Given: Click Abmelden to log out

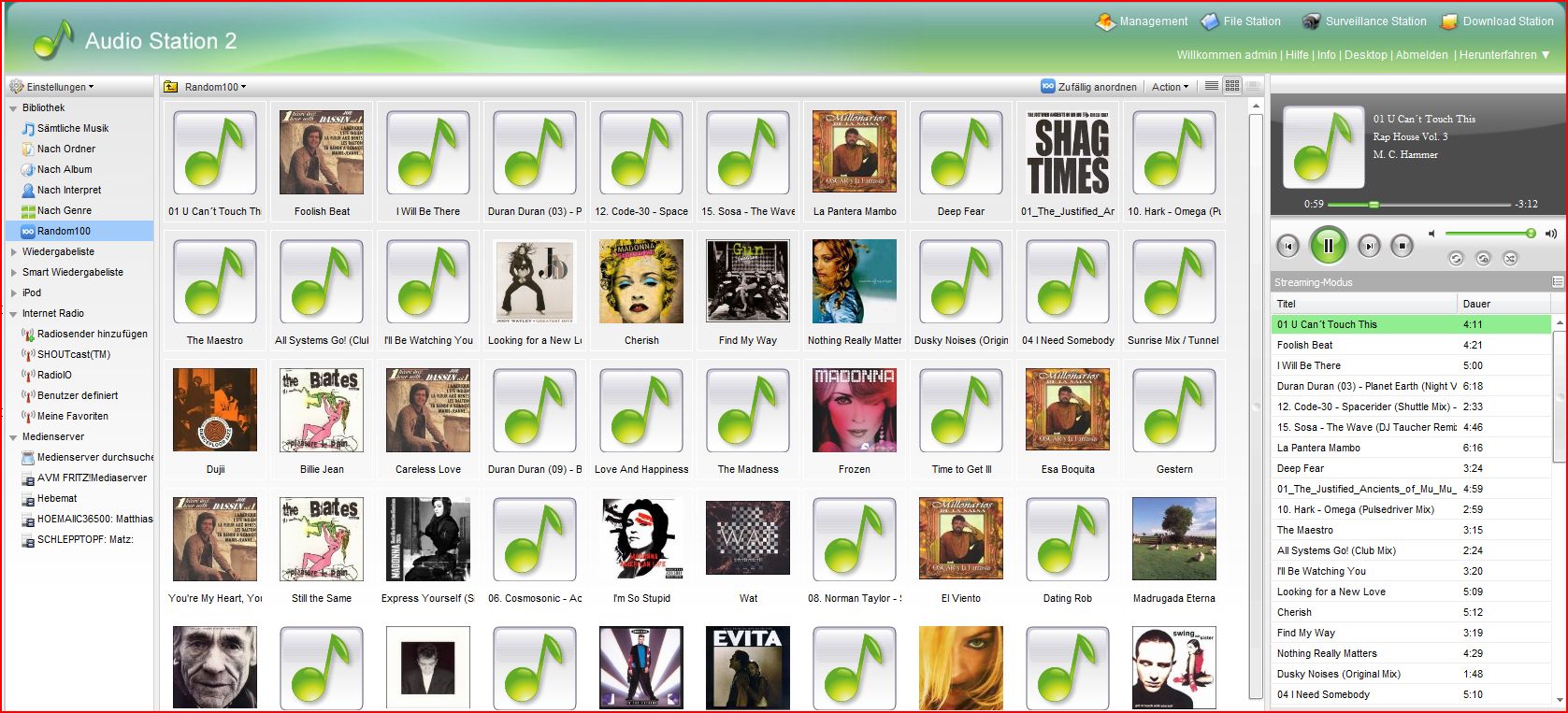Looking at the screenshot, I should click(1421, 55).
